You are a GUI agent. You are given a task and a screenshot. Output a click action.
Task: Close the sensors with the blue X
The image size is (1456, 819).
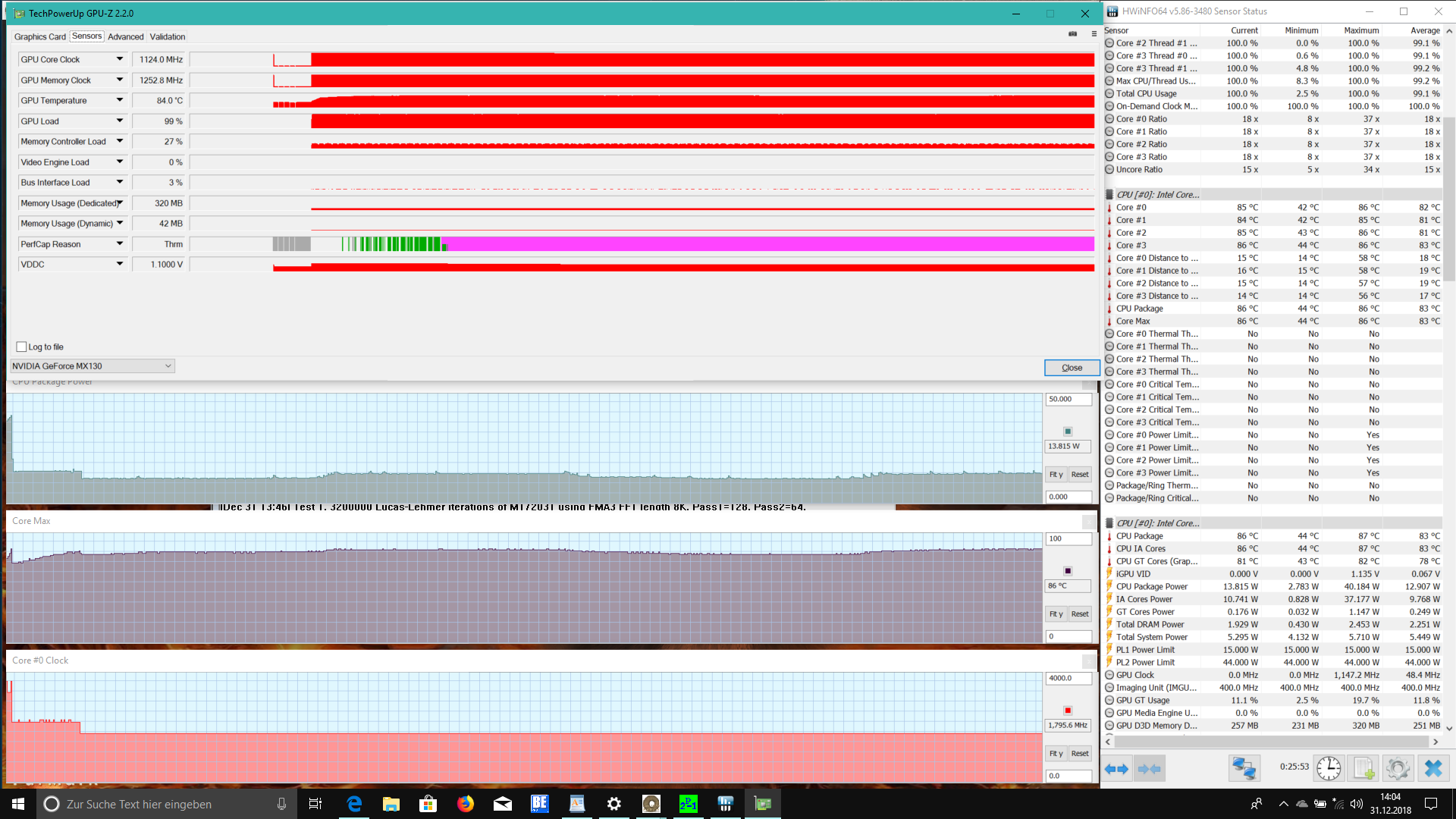(1432, 768)
